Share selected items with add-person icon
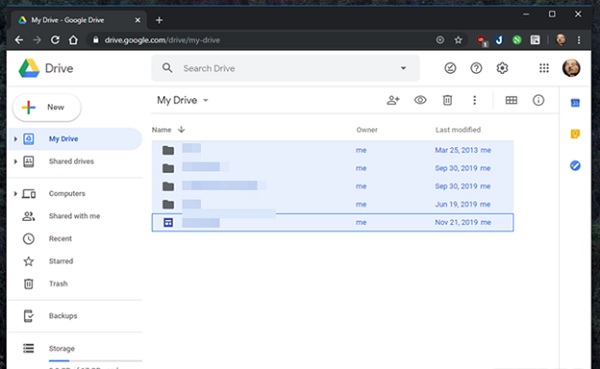This screenshot has width=600, height=369. 393,100
